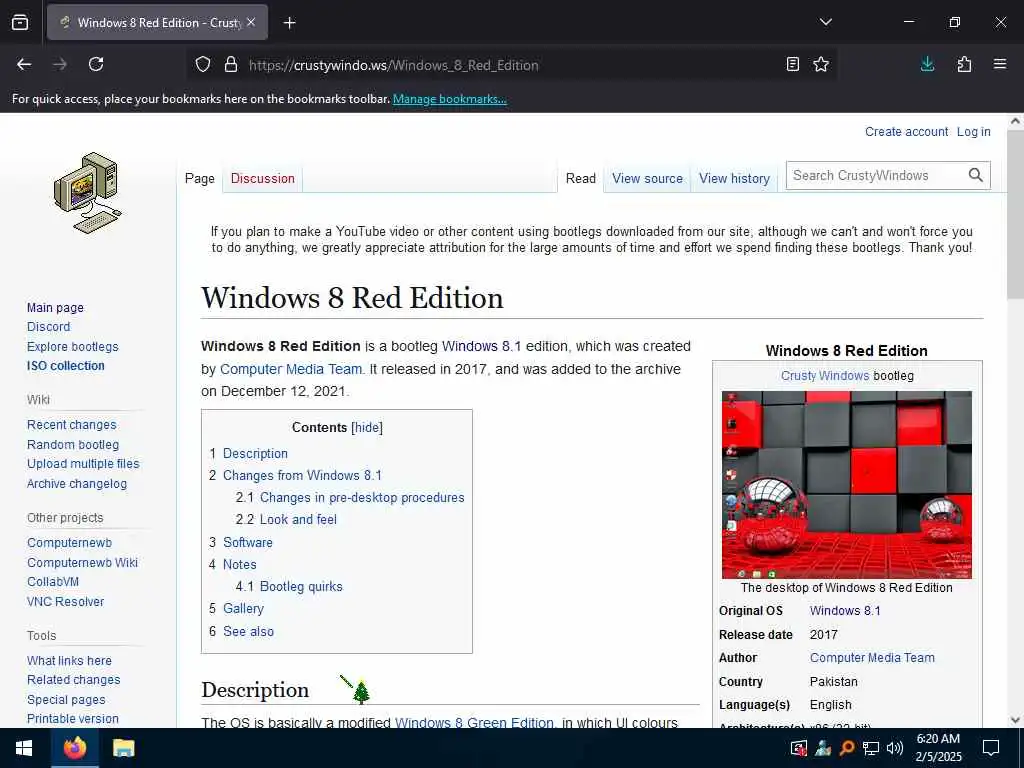This screenshot has width=1024, height=768.
Task: Click Random bootleg link
Action: click(x=73, y=444)
